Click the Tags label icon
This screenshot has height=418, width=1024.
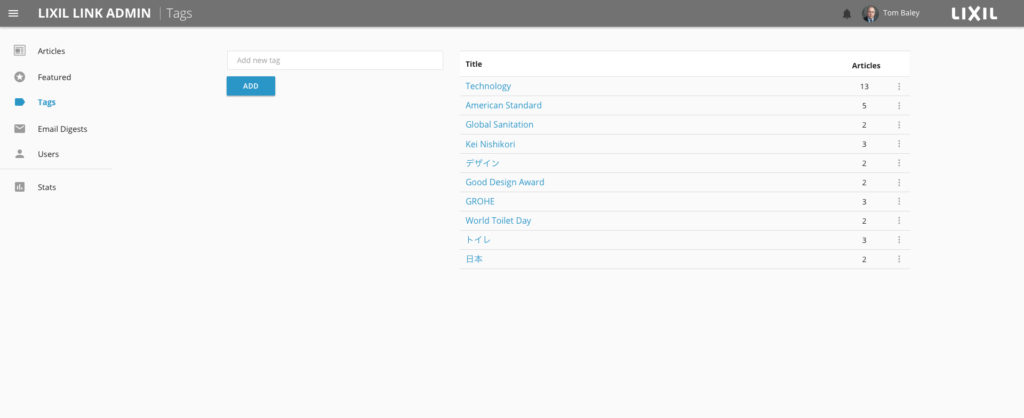coord(20,103)
